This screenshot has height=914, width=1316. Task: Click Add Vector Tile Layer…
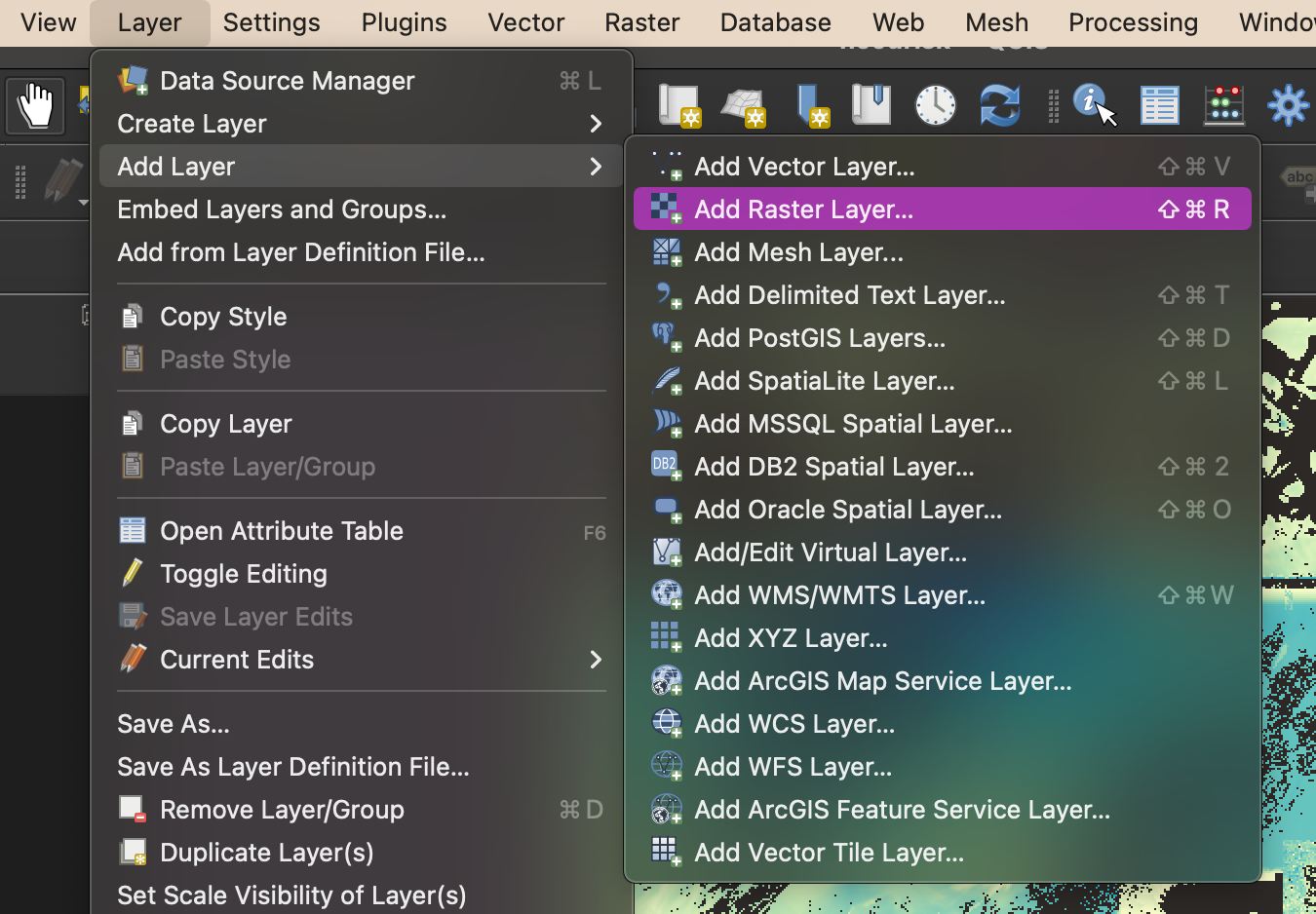[x=943, y=853]
